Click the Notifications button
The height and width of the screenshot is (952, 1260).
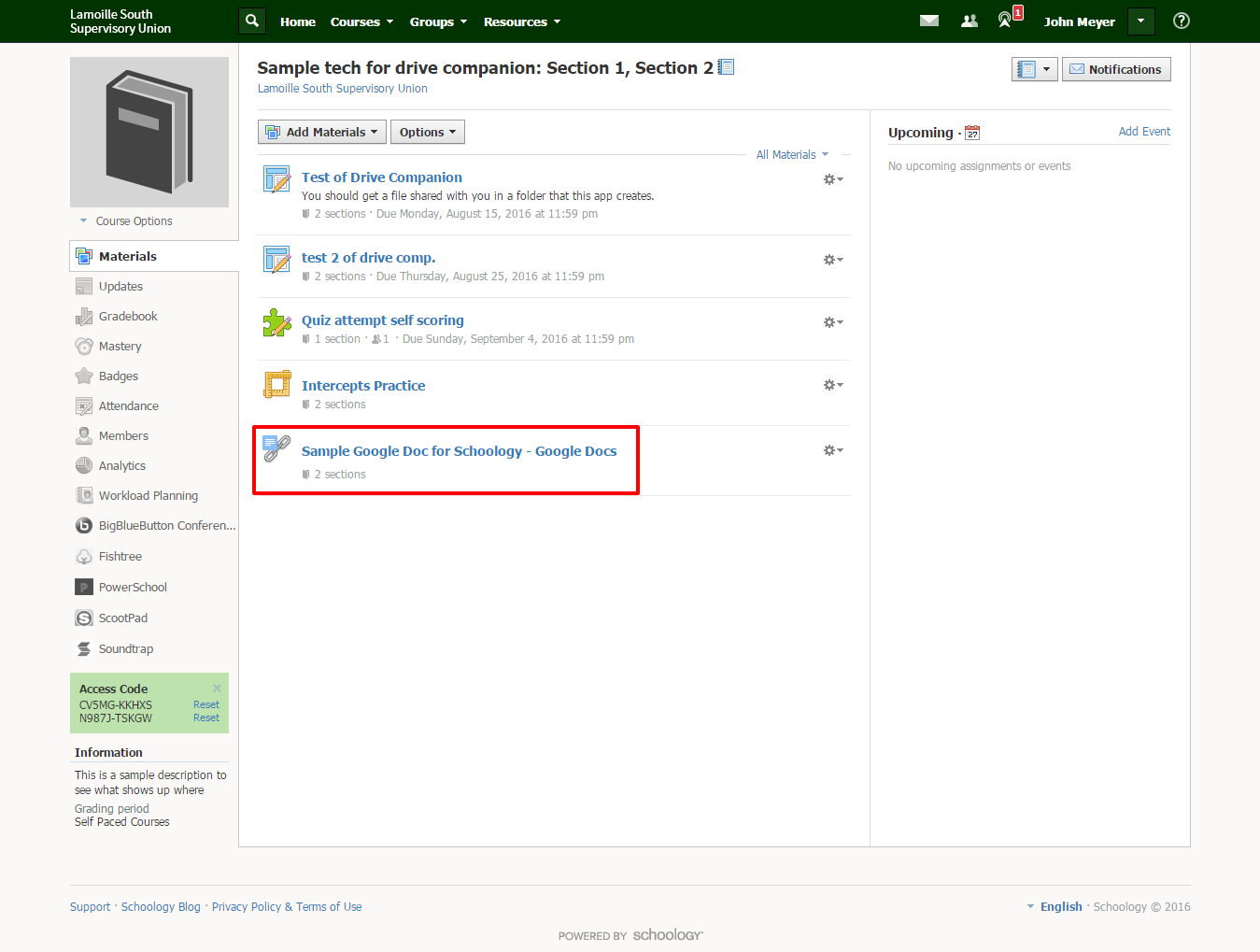1116,69
